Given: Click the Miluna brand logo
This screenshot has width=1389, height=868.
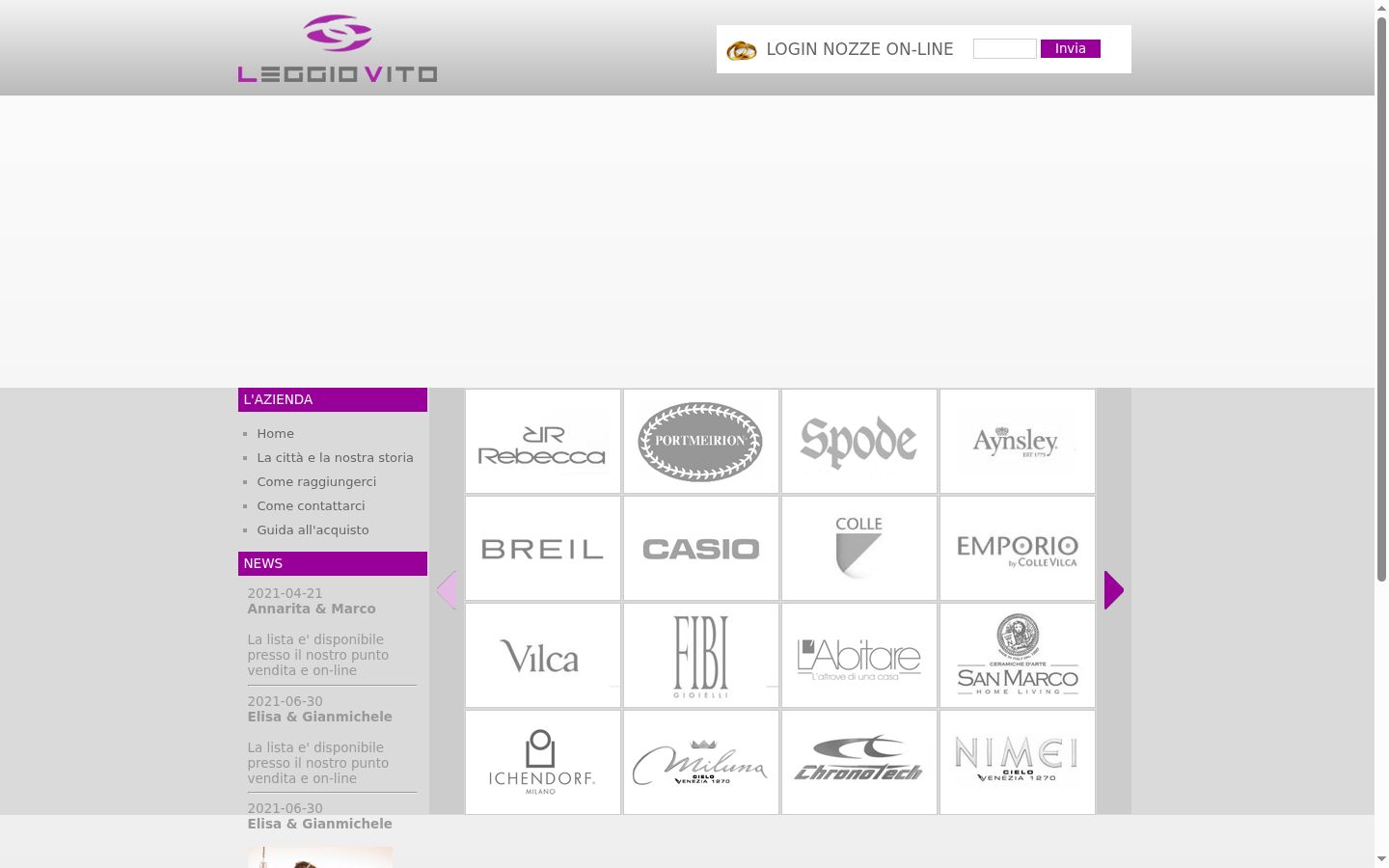Looking at the screenshot, I should 701,763.
